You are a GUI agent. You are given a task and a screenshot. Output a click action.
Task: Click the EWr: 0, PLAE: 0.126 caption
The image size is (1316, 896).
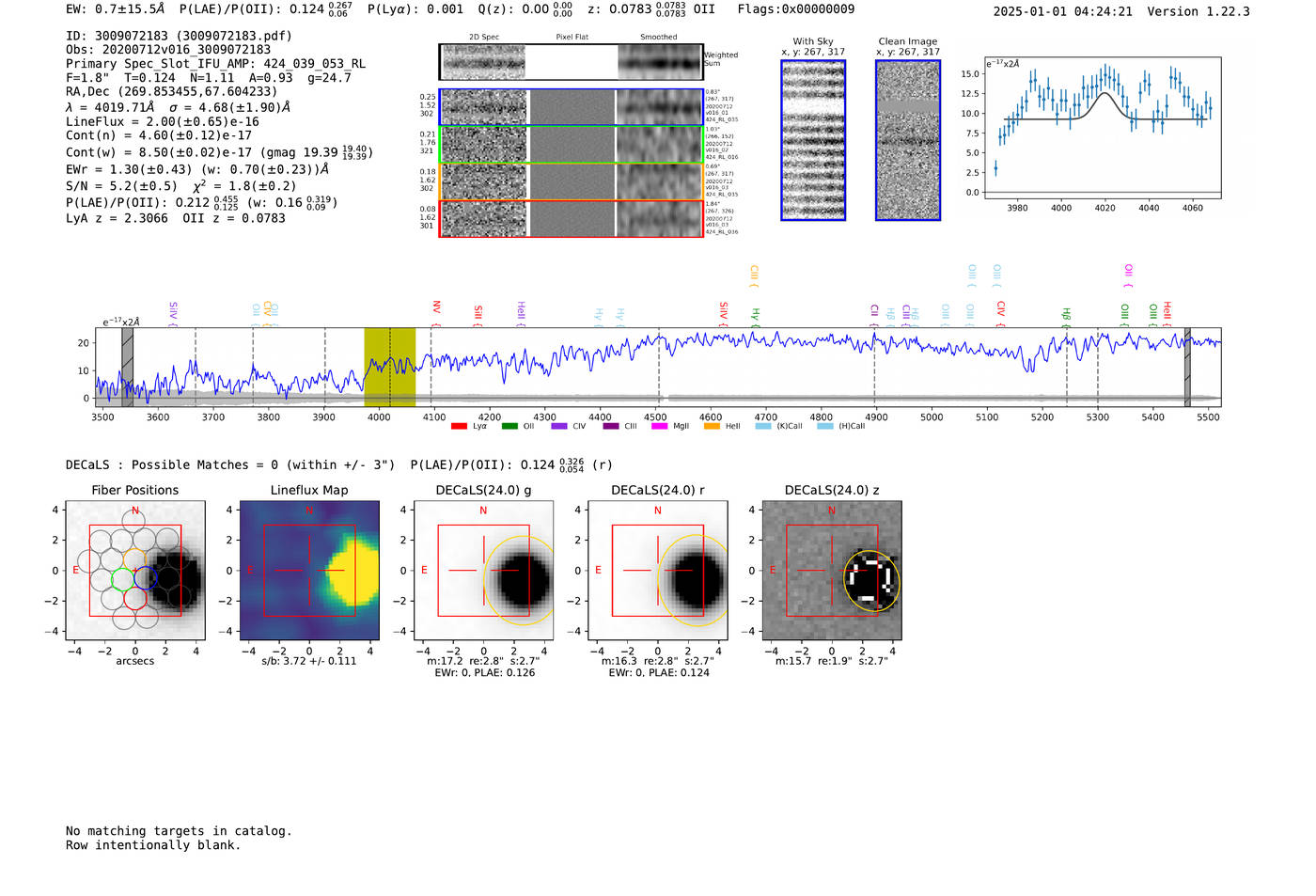[x=484, y=673]
